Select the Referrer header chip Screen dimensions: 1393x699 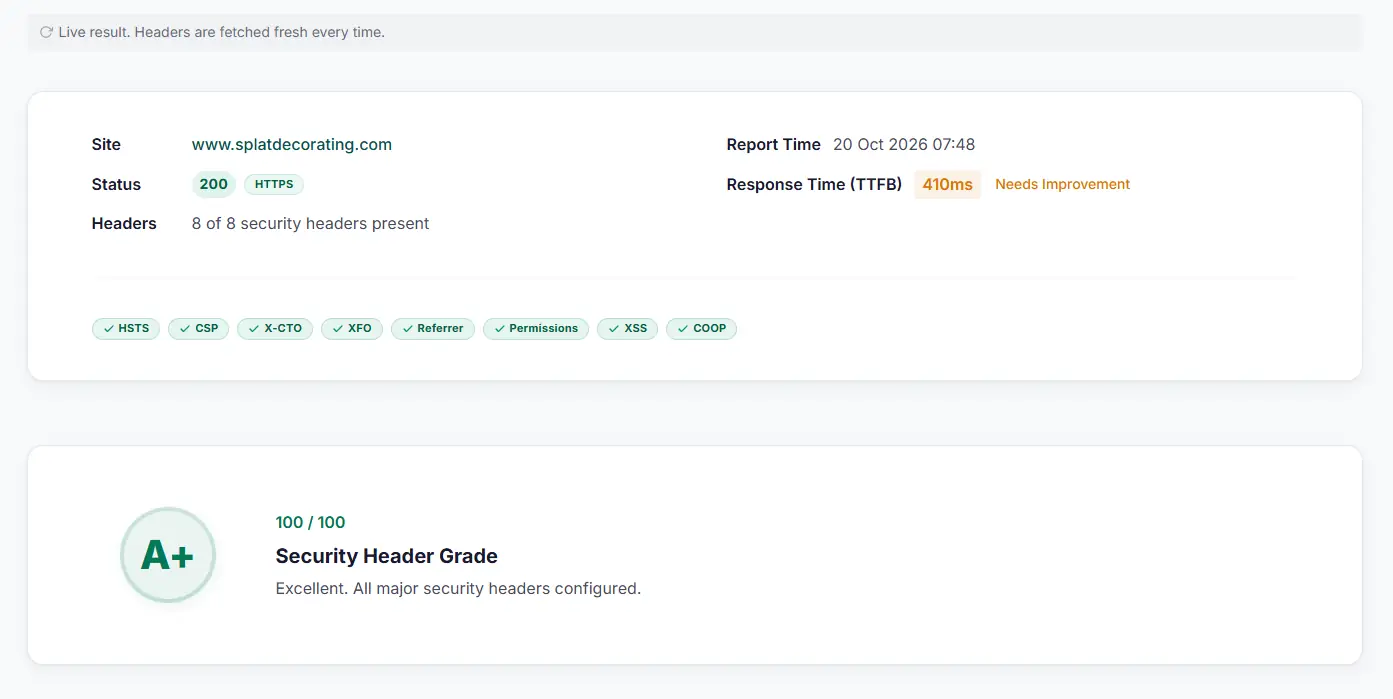(x=433, y=328)
